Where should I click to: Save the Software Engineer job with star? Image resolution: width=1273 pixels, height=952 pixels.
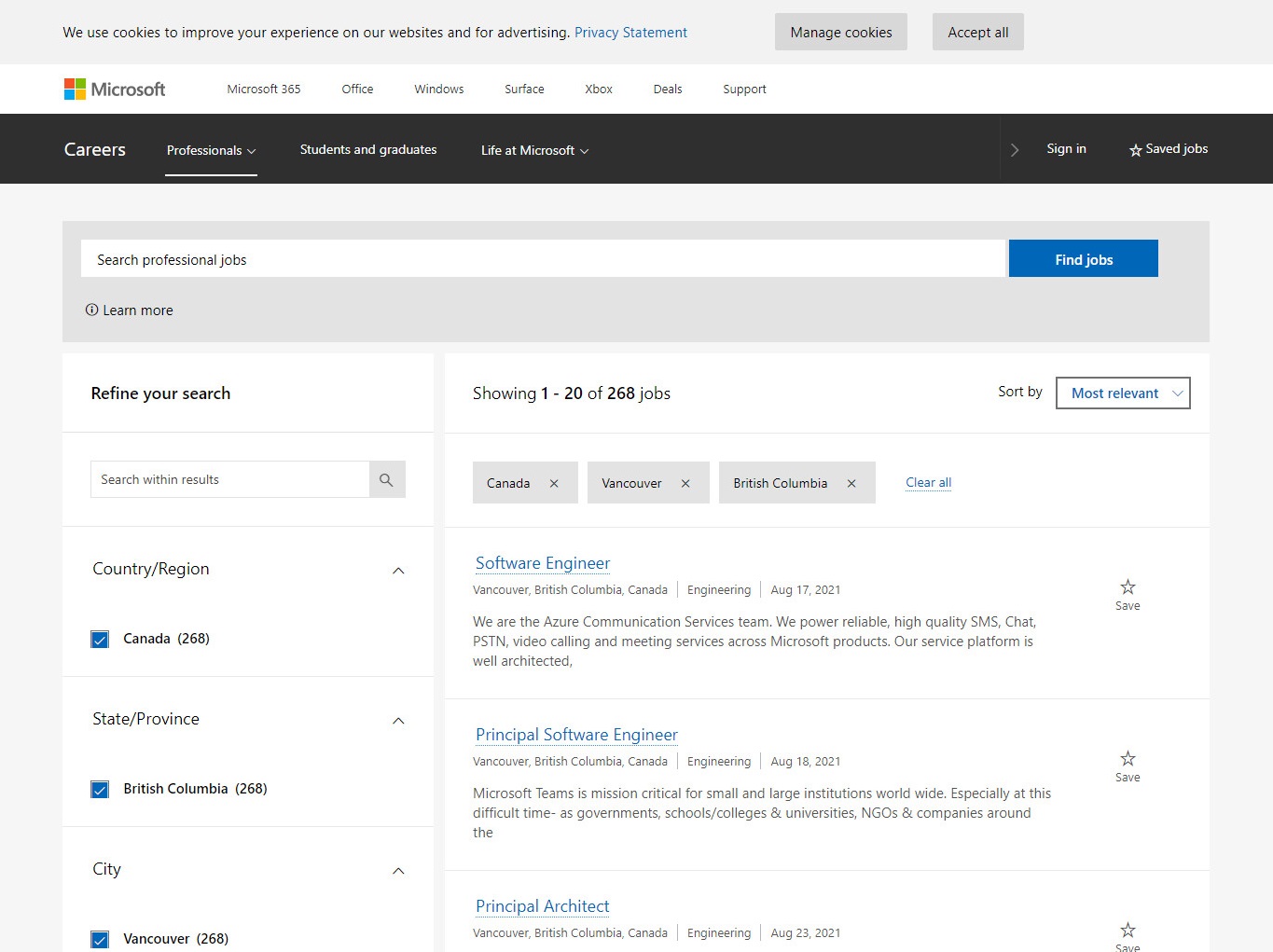click(x=1128, y=587)
